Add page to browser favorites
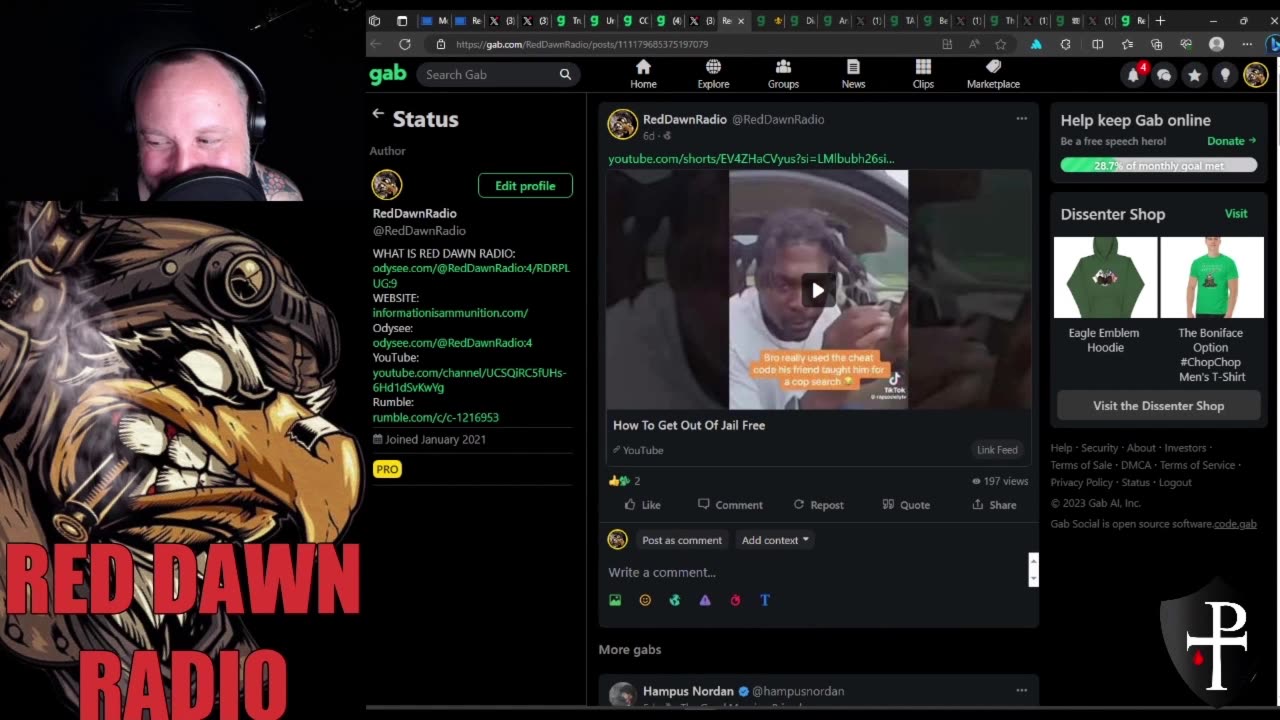The image size is (1280, 720). (1000, 44)
